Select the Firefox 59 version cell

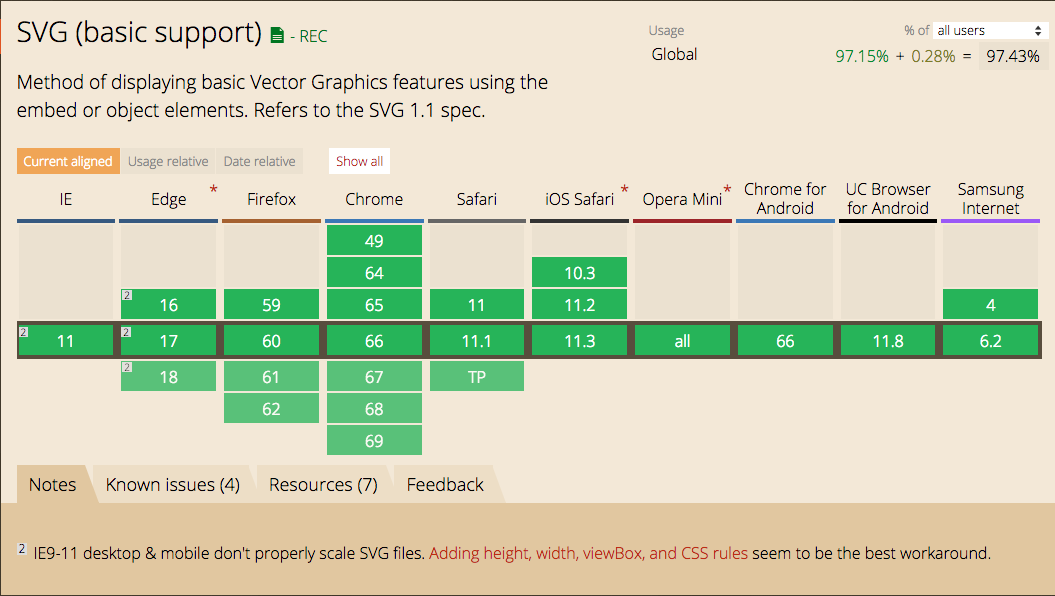click(x=271, y=304)
